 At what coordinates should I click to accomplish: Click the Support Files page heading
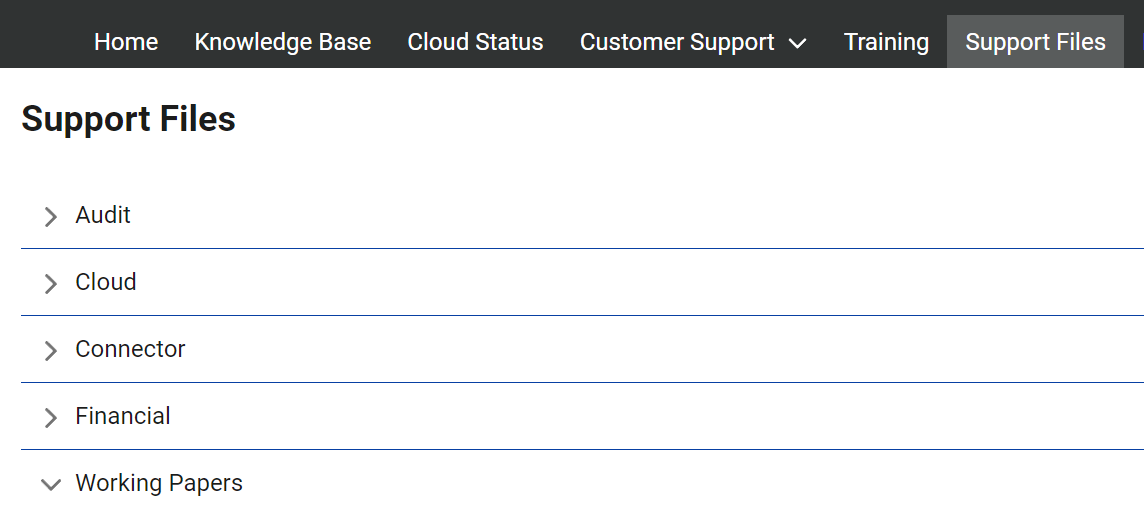(x=129, y=119)
